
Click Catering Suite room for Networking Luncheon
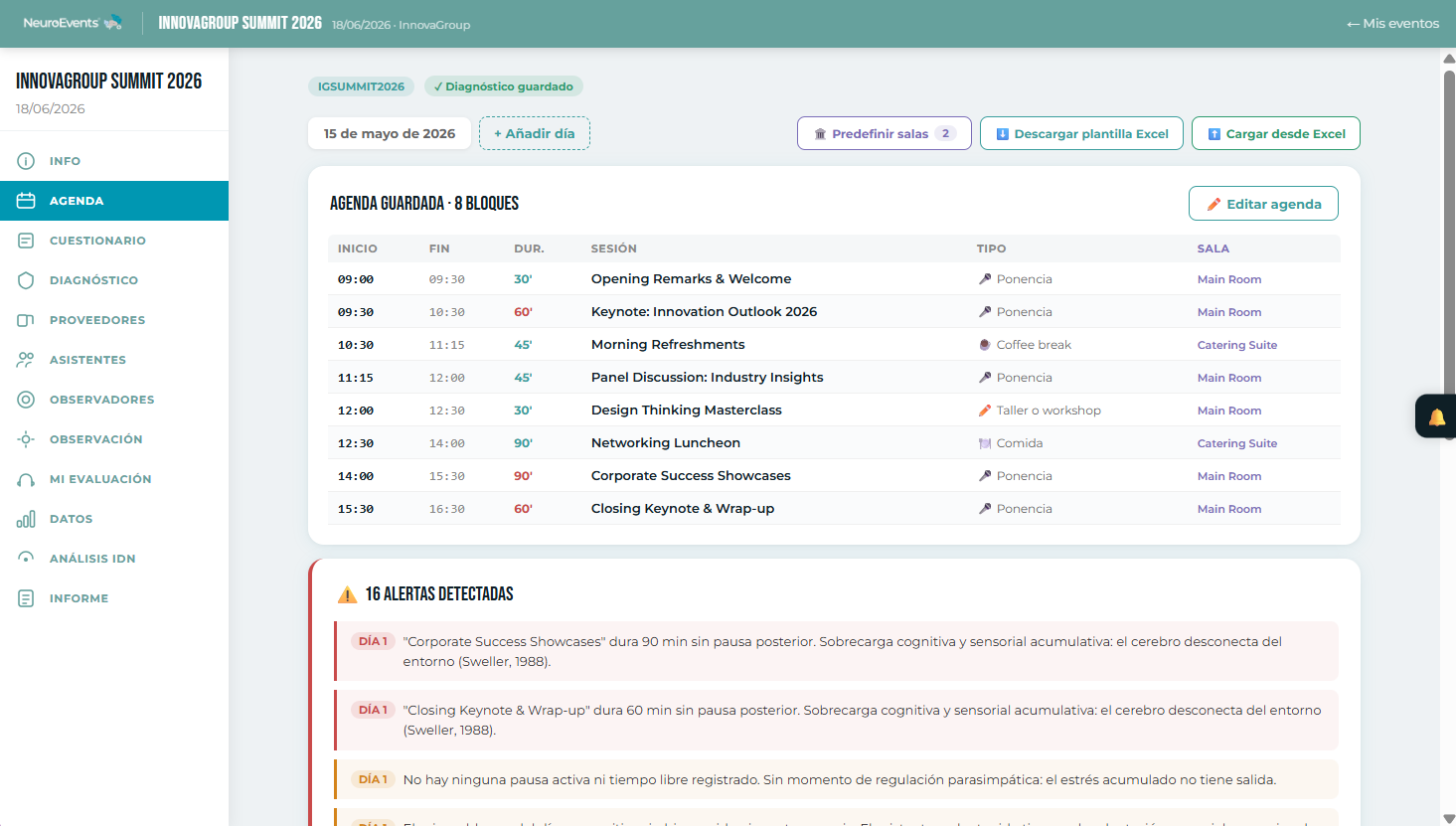pos(1237,443)
